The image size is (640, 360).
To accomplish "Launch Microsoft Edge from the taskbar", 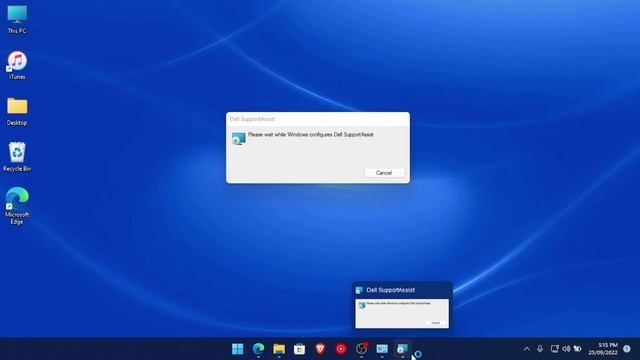I will pos(258,349).
